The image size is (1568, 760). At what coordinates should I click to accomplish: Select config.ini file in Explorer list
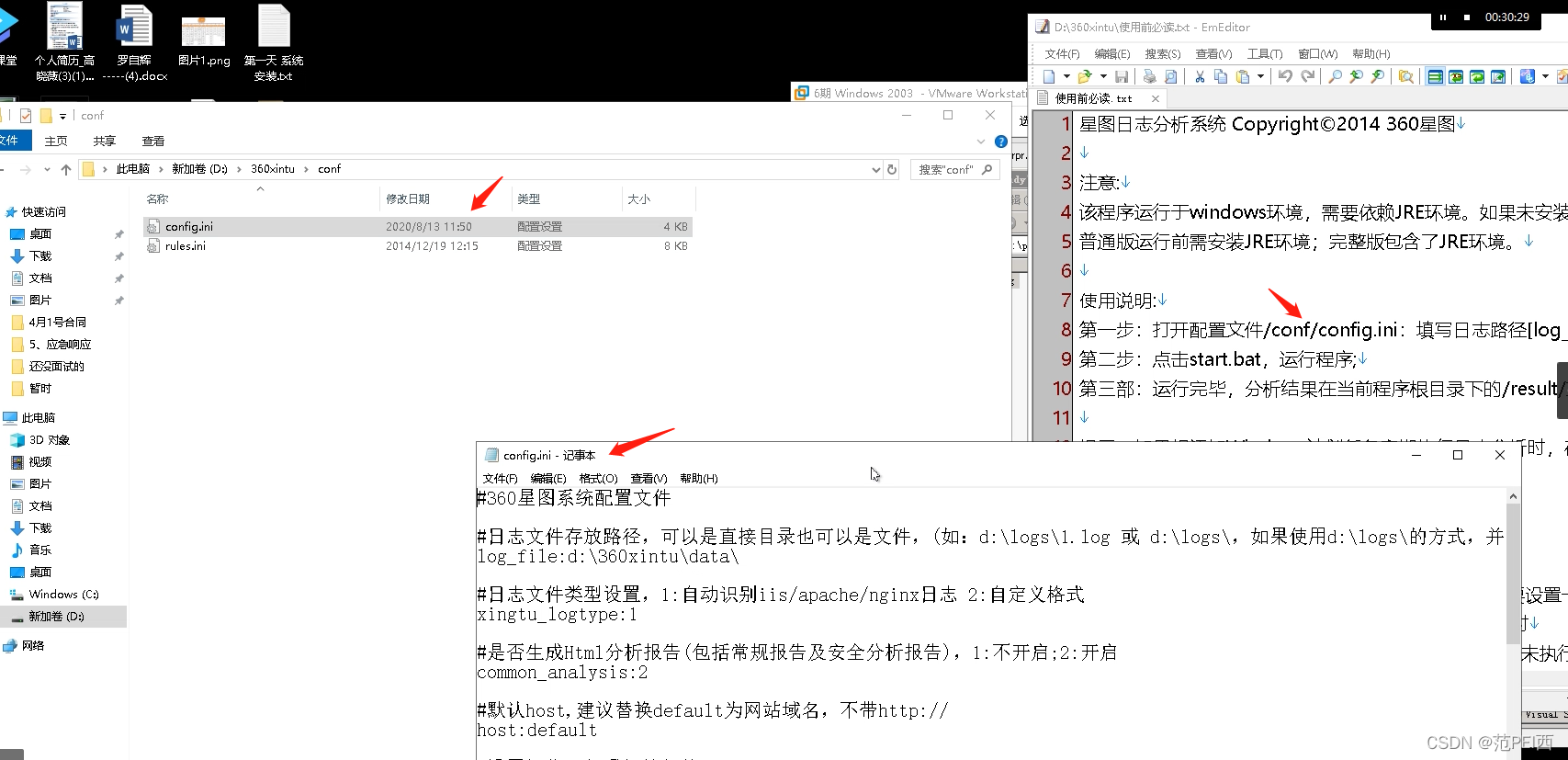417,227
